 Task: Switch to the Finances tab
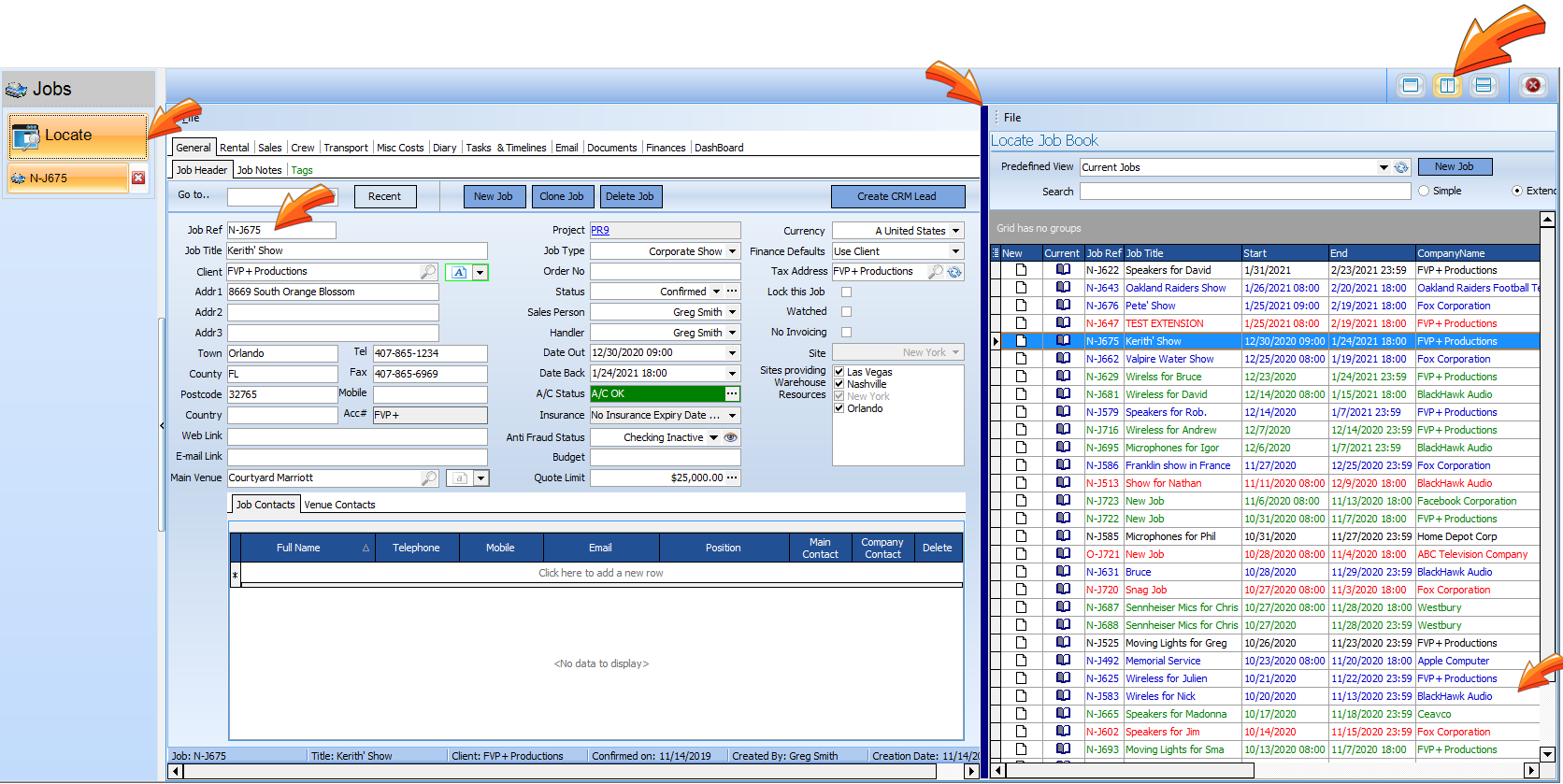[666, 148]
